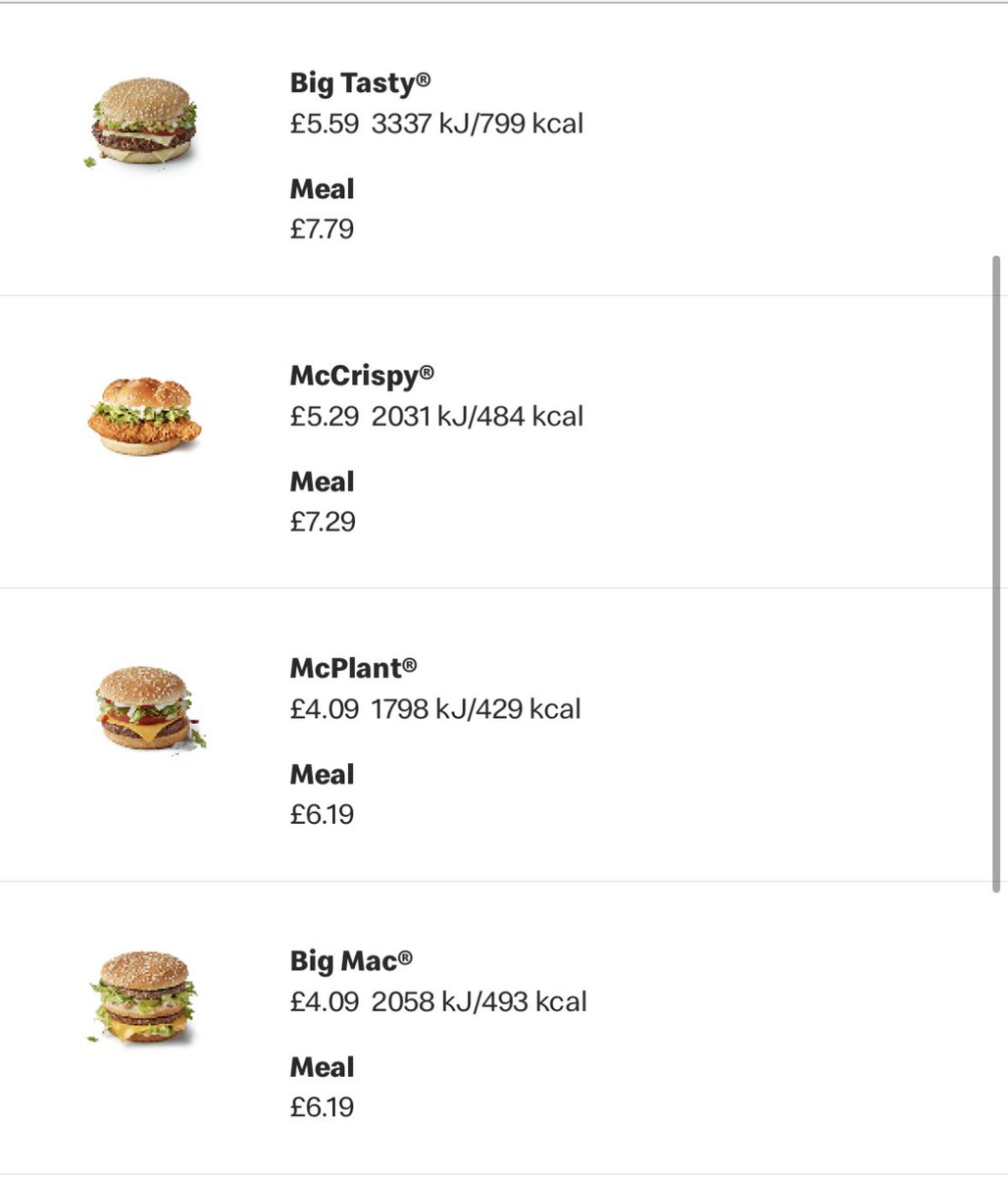Image resolution: width=1008 pixels, height=1177 pixels.
Task: Click the McCrispy £5.29 price
Action: pos(325,416)
